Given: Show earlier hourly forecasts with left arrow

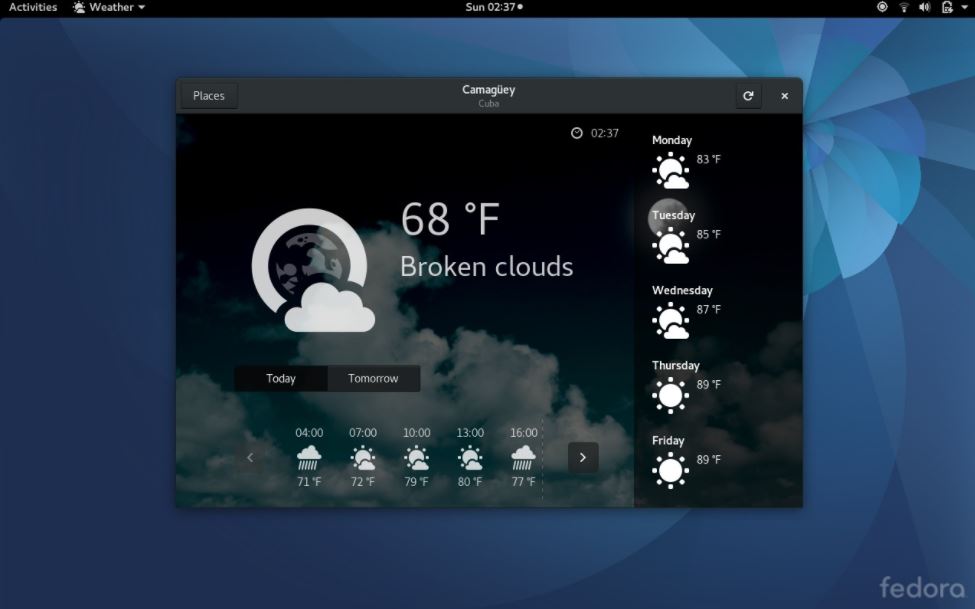Looking at the screenshot, I should point(250,457).
